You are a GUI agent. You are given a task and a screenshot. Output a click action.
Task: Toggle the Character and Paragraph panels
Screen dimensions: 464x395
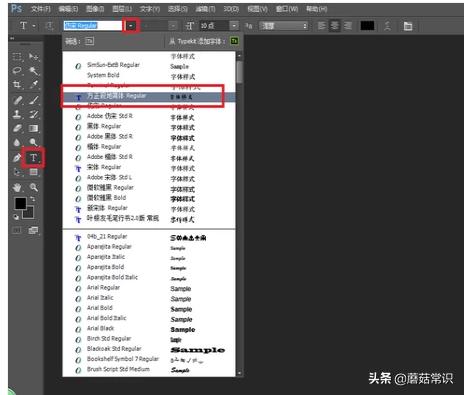[408, 26]
